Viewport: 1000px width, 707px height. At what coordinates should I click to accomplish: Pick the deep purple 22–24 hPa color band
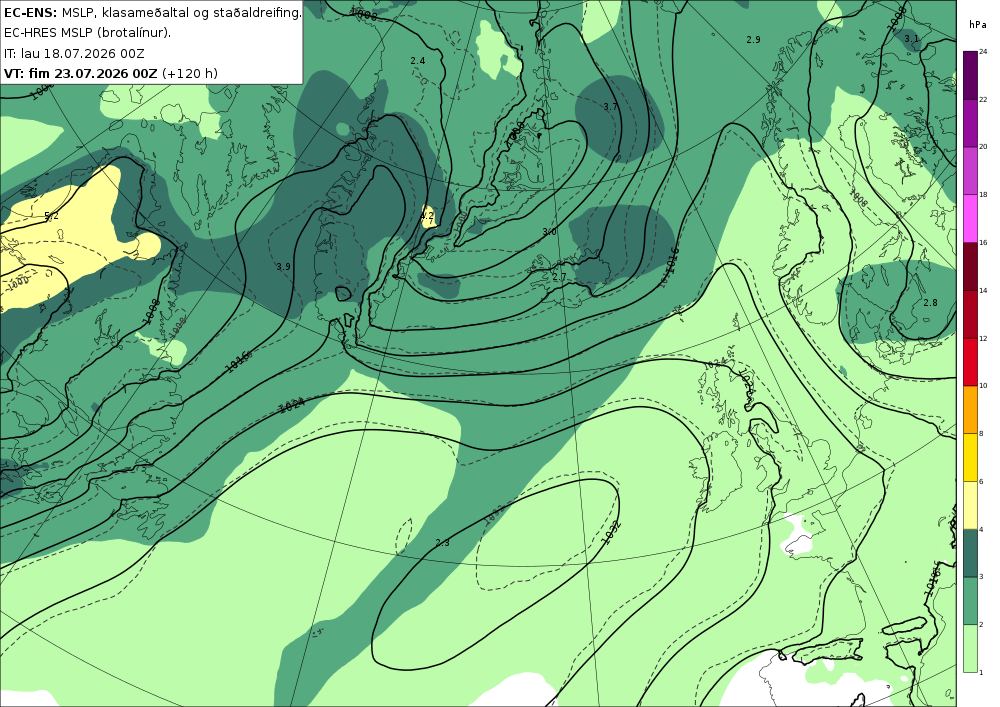970,75
